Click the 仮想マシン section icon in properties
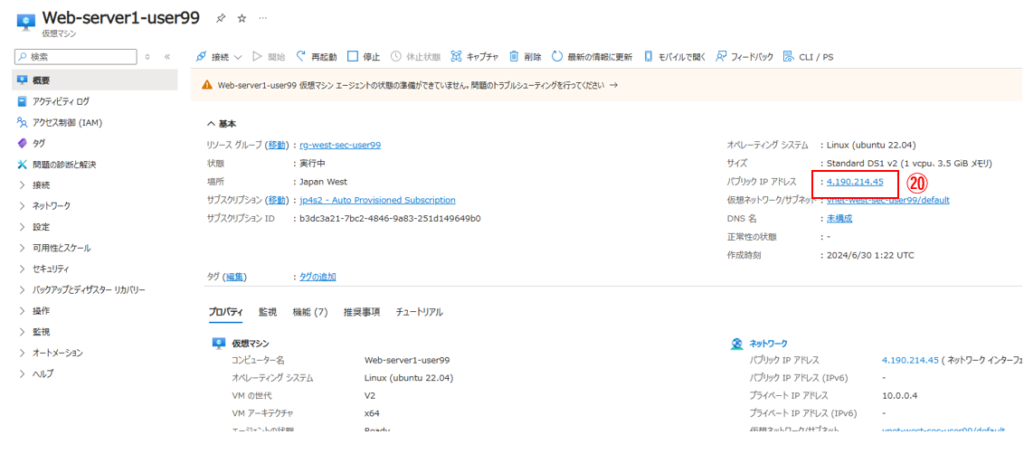The image size is (1024, 463). click(x=219, y=343)
